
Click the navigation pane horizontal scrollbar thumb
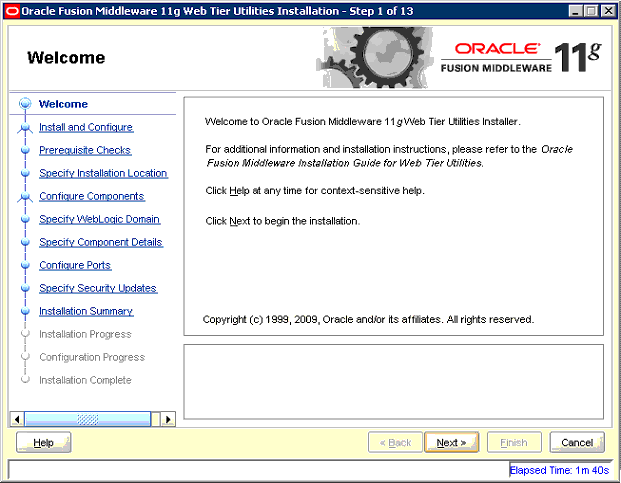click(88, 419)
